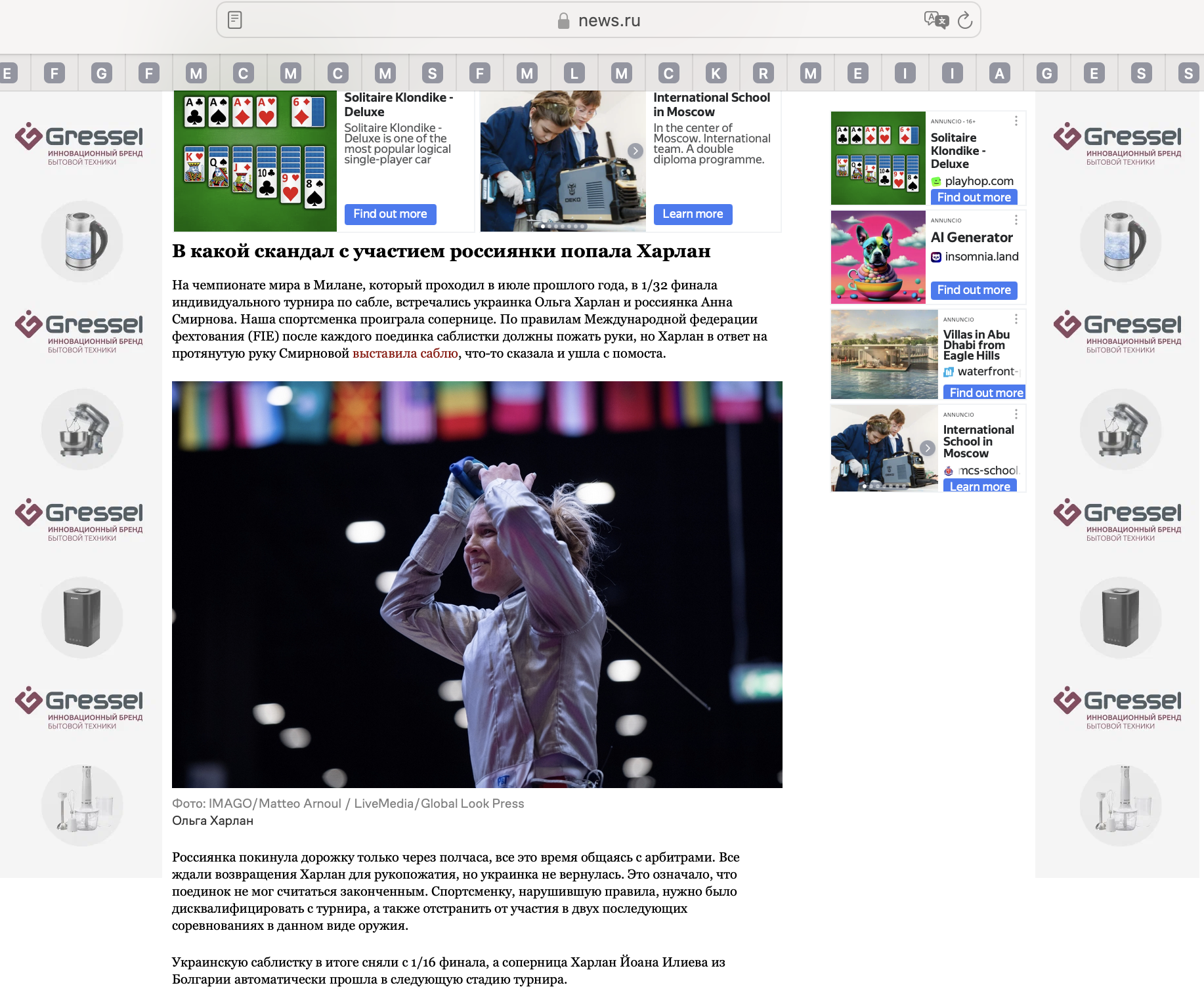Switch to the tab labeled R
Viewport: 1204px width, 1002px height.
pyautogui.click(x=763, y=73)
